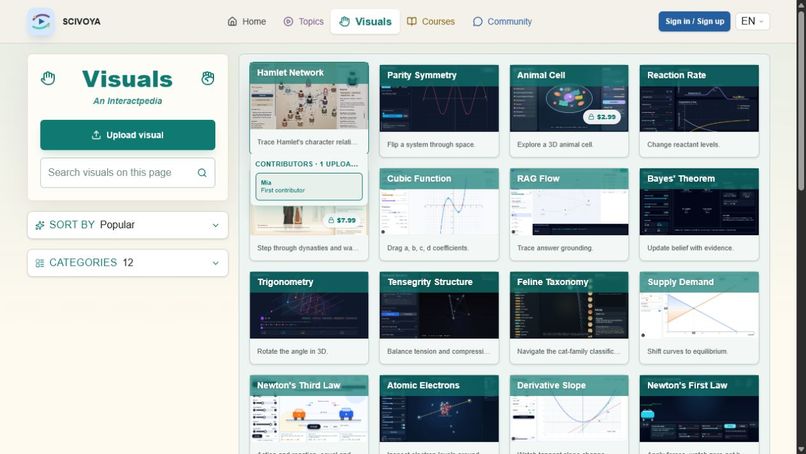The image size is (806, 454).
Task: Click the Scivoya logo icon
Action: [x=41, y=22]
